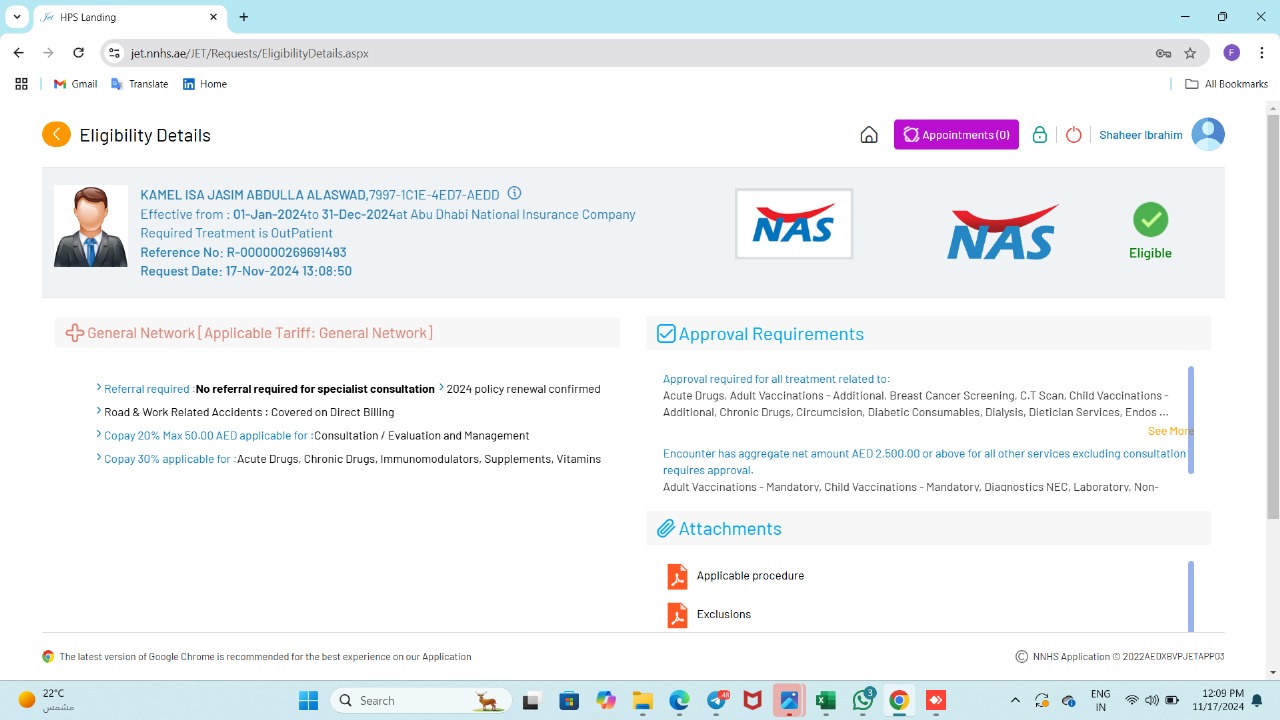The image size is (1280, 720).
Task: Open the Exclusions PDF icon
Action: tap(677, 615)
